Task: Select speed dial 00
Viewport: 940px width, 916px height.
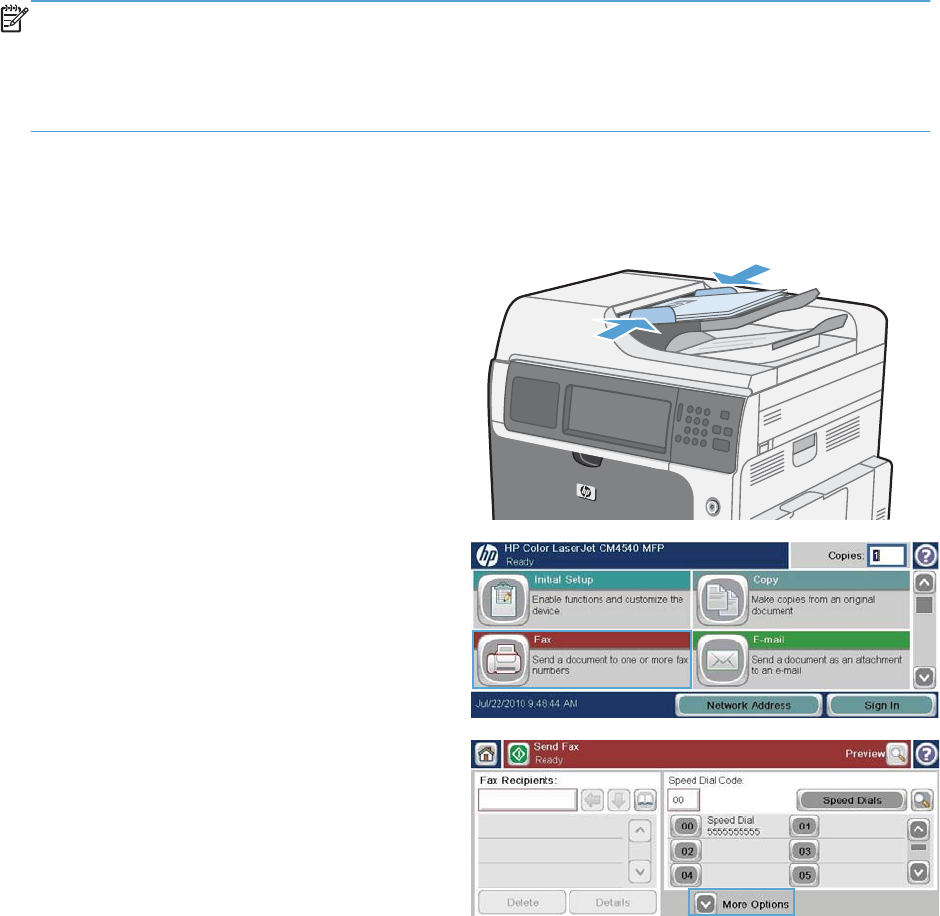Action: pyautogui.click(x=687, y=826)
